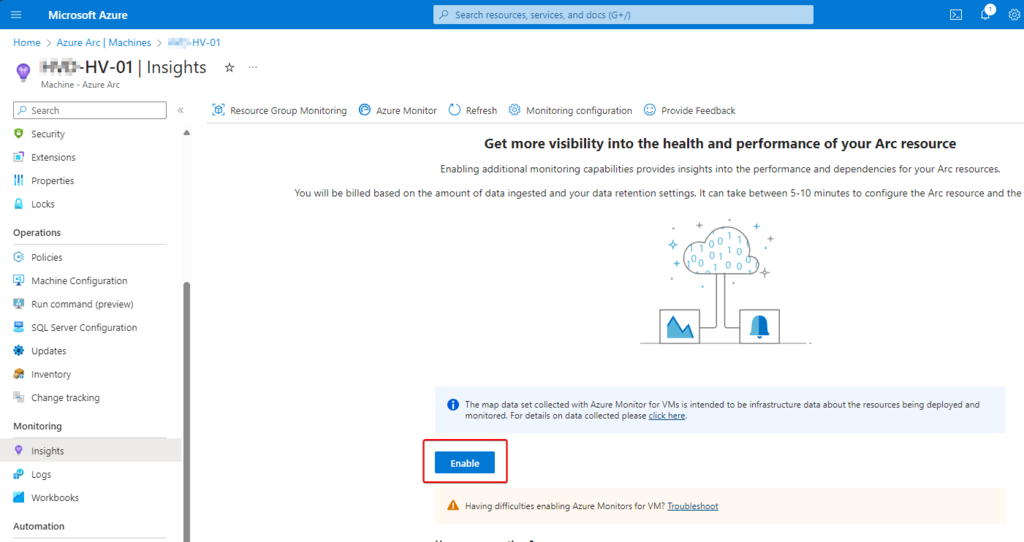
Task: Click the Security shield icon
Action: click(18, 133)
